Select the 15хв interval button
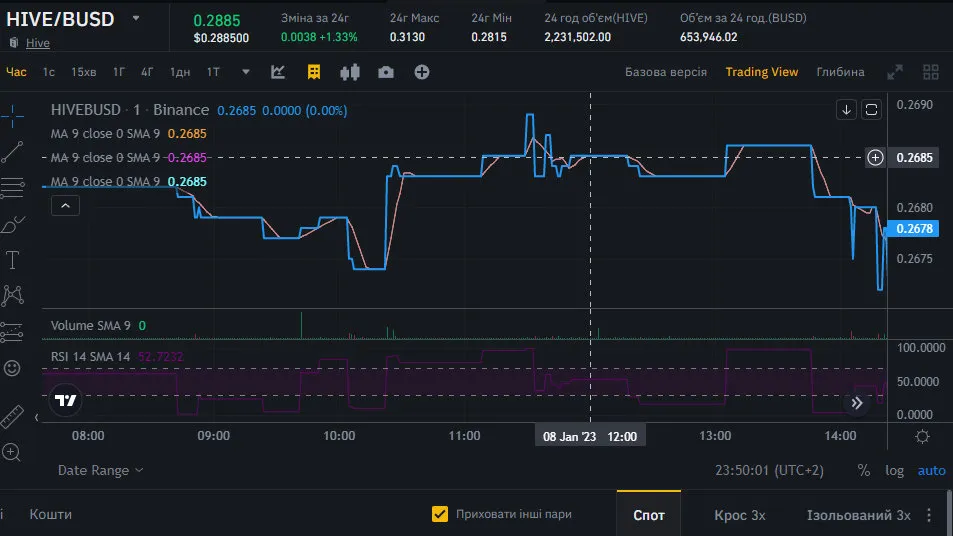 pyautogui.click(x=83, y=72)
